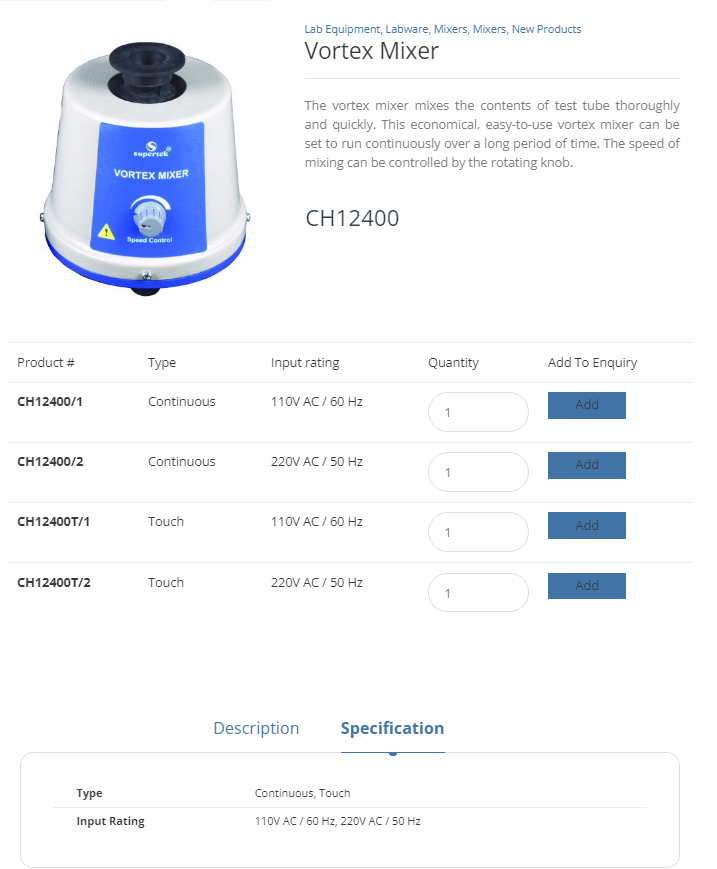Click the CH12400T/2 product number
The width and height of the screenshot is (717, 869).
tap(54, 582)
